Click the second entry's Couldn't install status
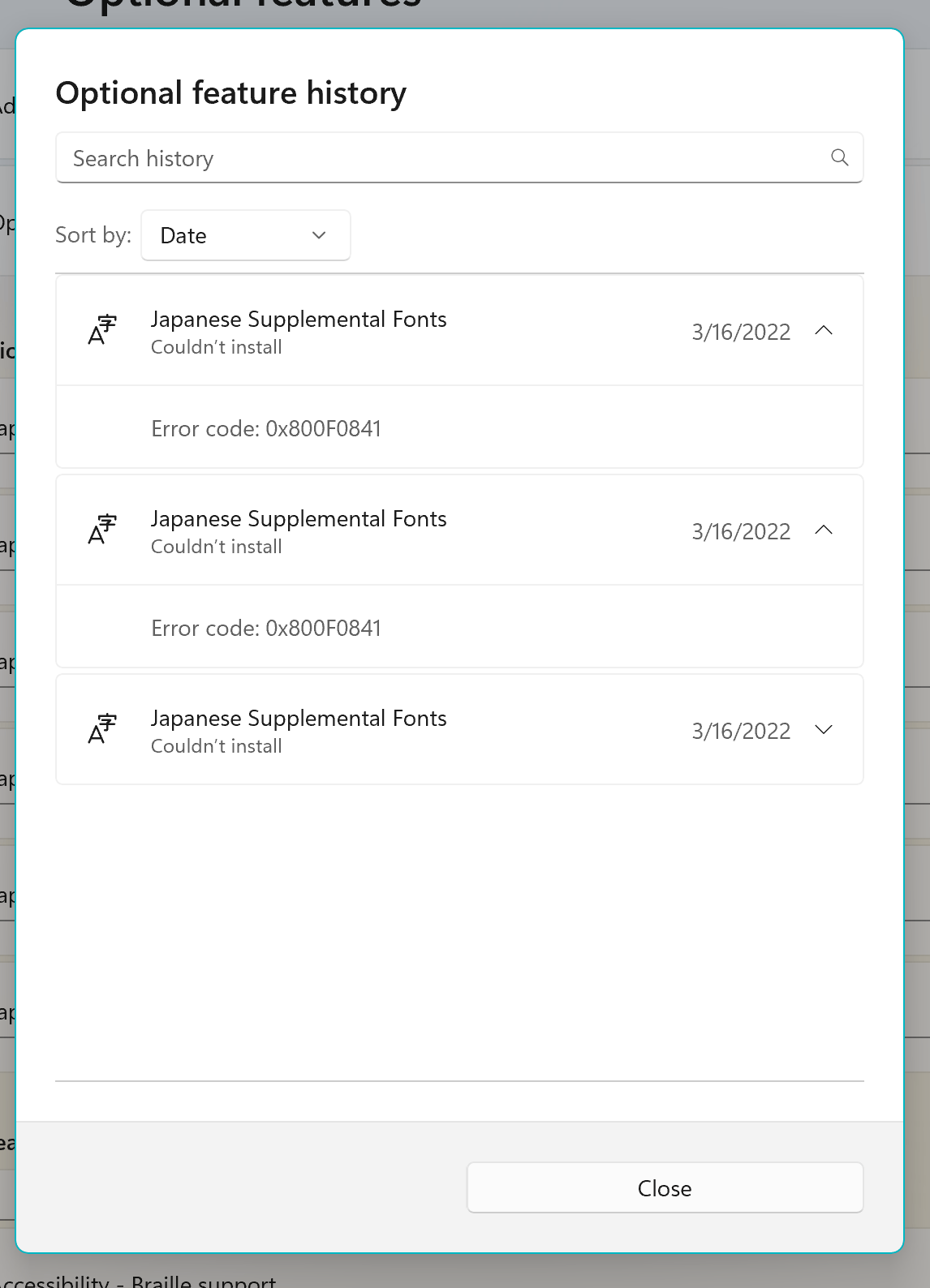 (217, 547)
